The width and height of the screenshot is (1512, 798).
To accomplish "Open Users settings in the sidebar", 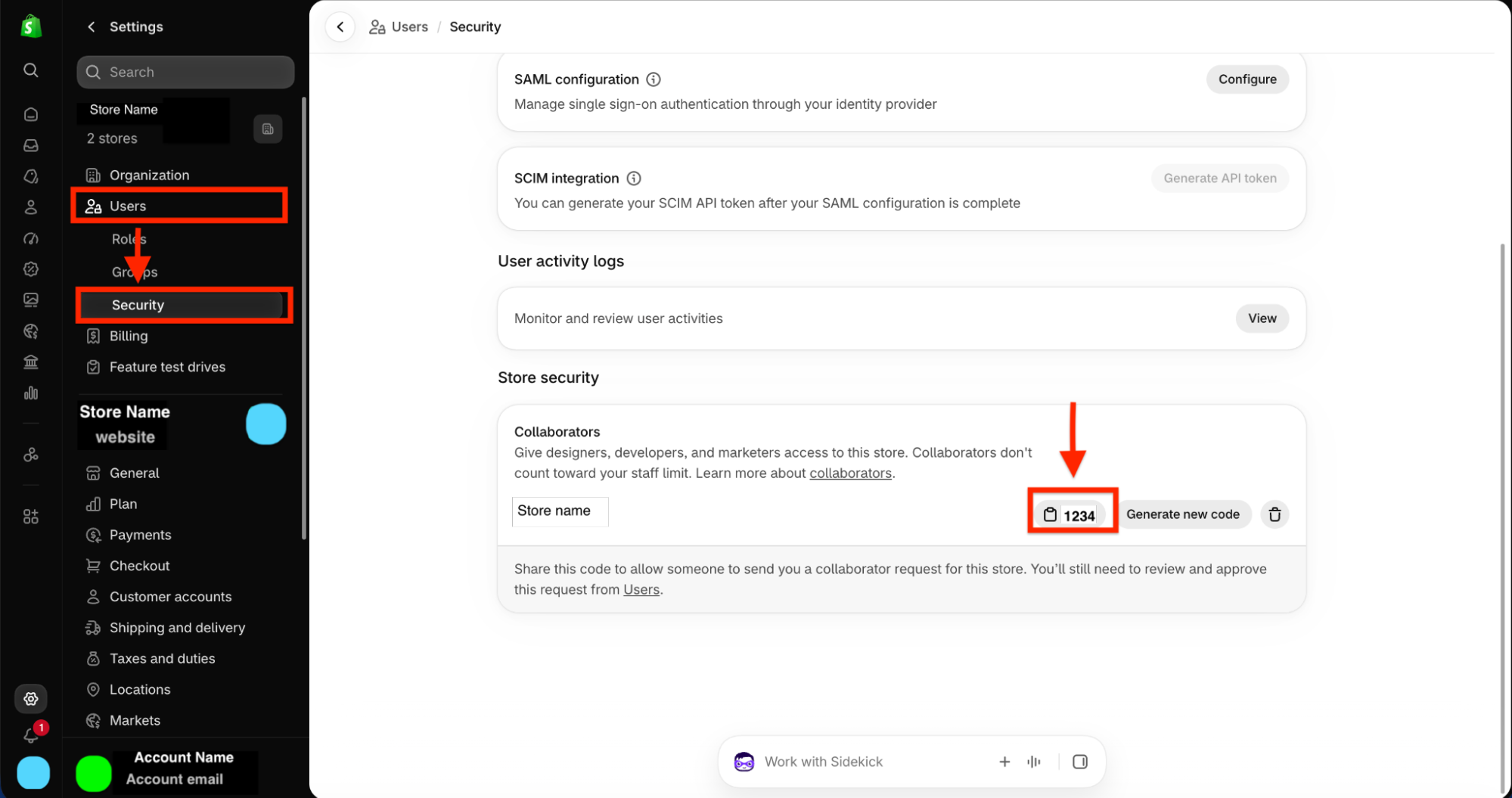I will click(180, 206).
